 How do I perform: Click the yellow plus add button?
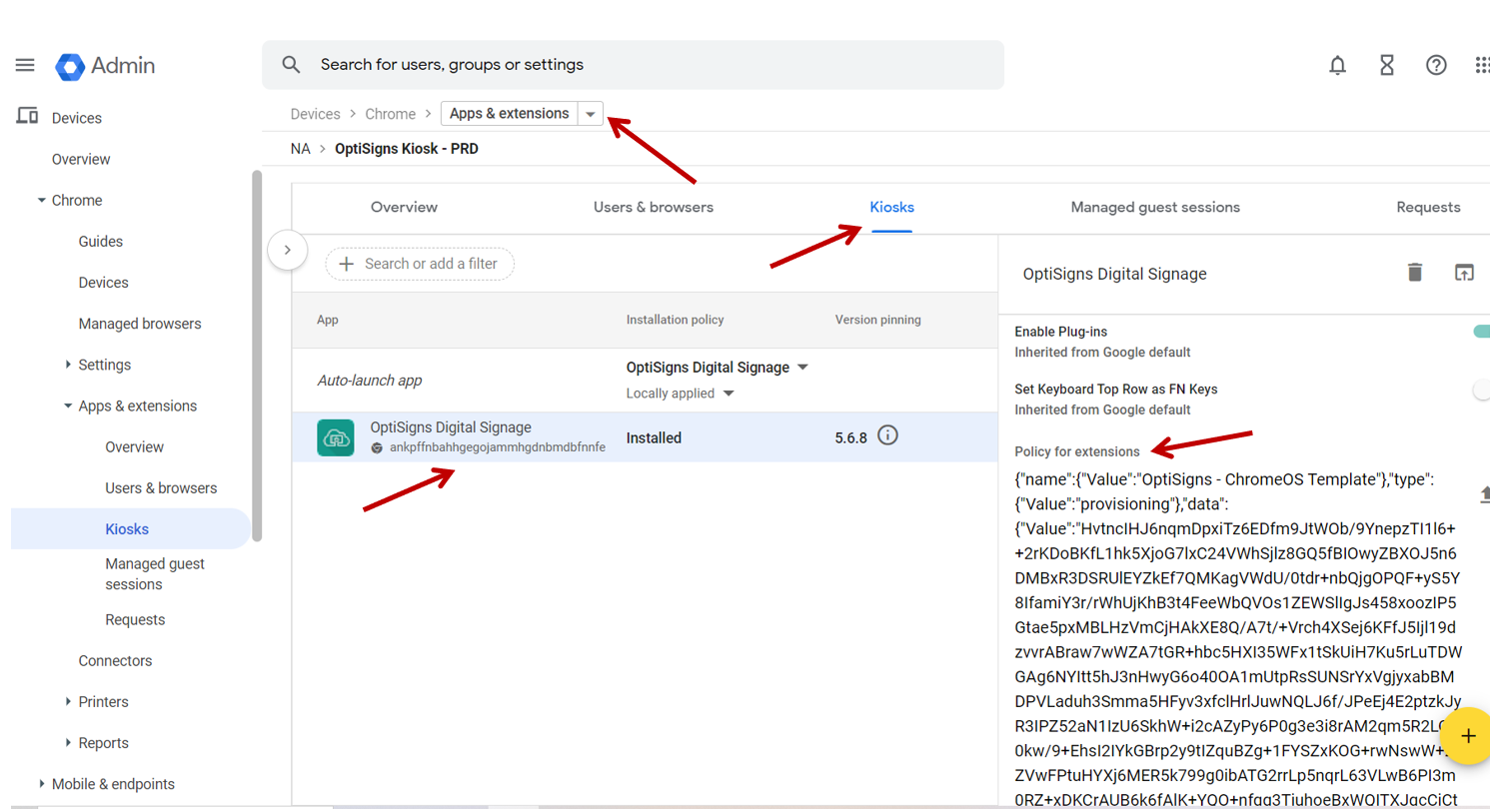click(x=1467, y=736)
